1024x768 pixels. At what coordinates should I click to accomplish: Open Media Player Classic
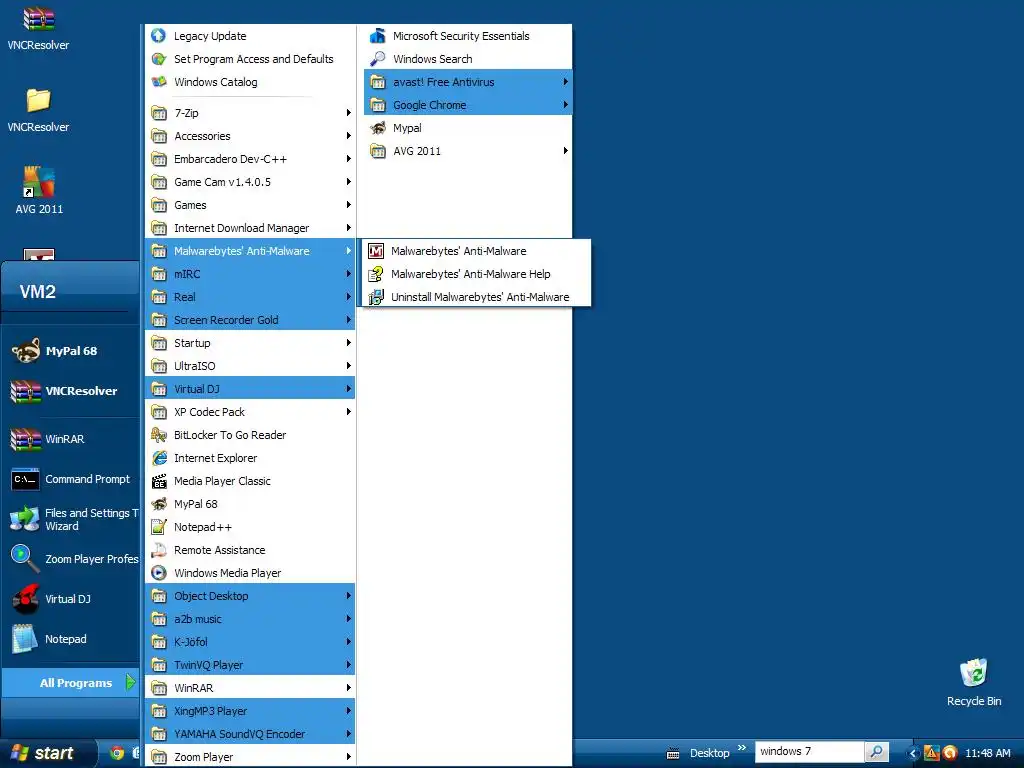pyautogui.click(x=249, y=481)
